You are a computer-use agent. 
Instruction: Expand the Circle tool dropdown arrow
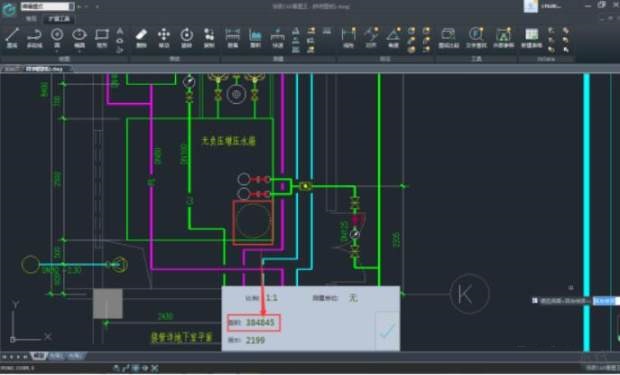[57, 51]
